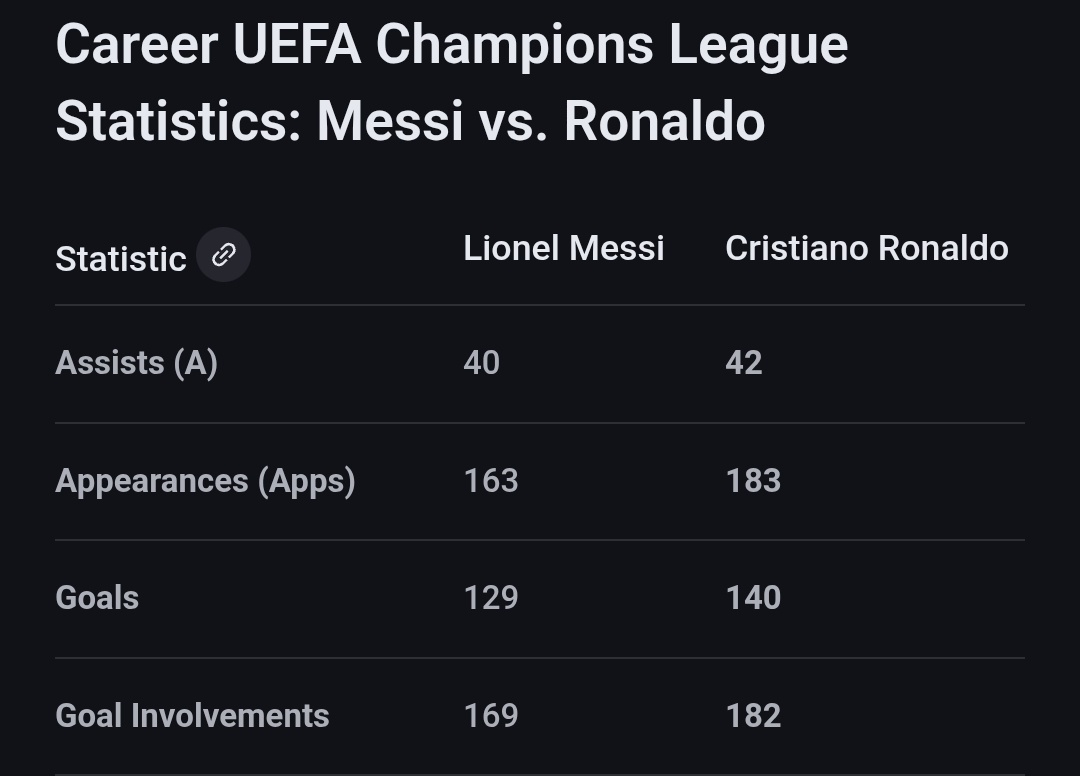Screen dimensions: 1080x776
Task: Click the 'Messi vs. Ronaldo' heading line
Action: coord(541,122)
